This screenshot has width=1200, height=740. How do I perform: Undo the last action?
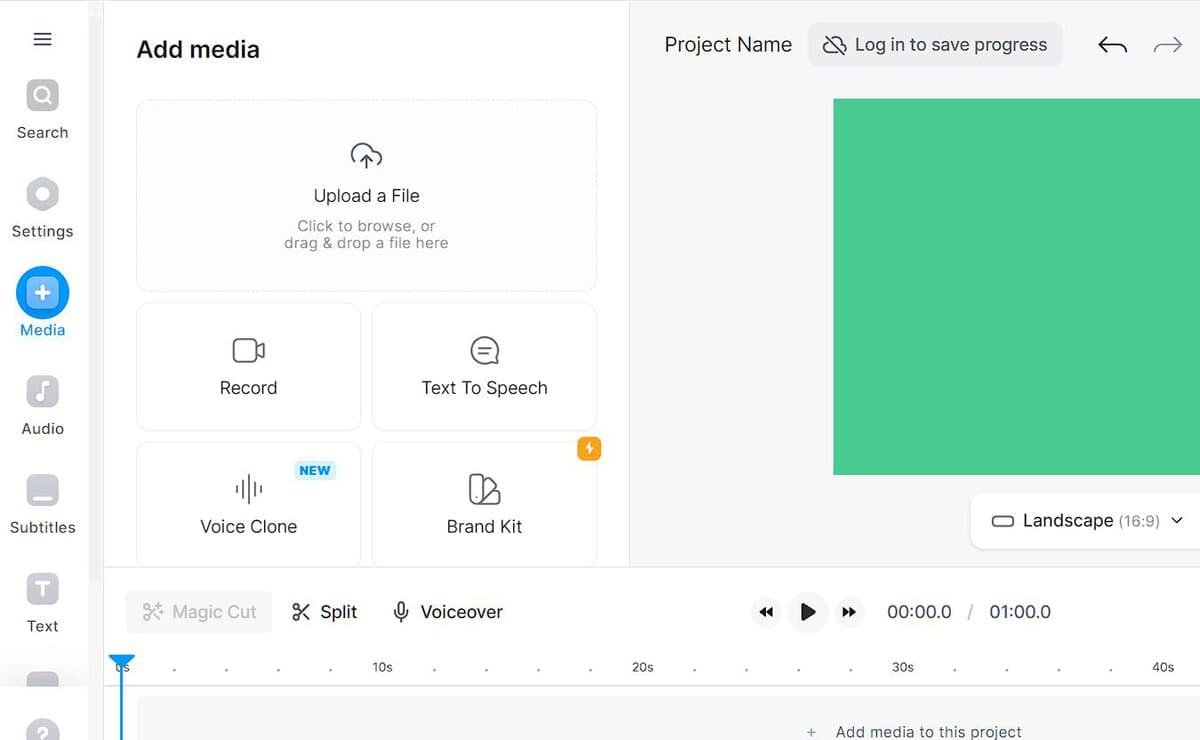1112,45
